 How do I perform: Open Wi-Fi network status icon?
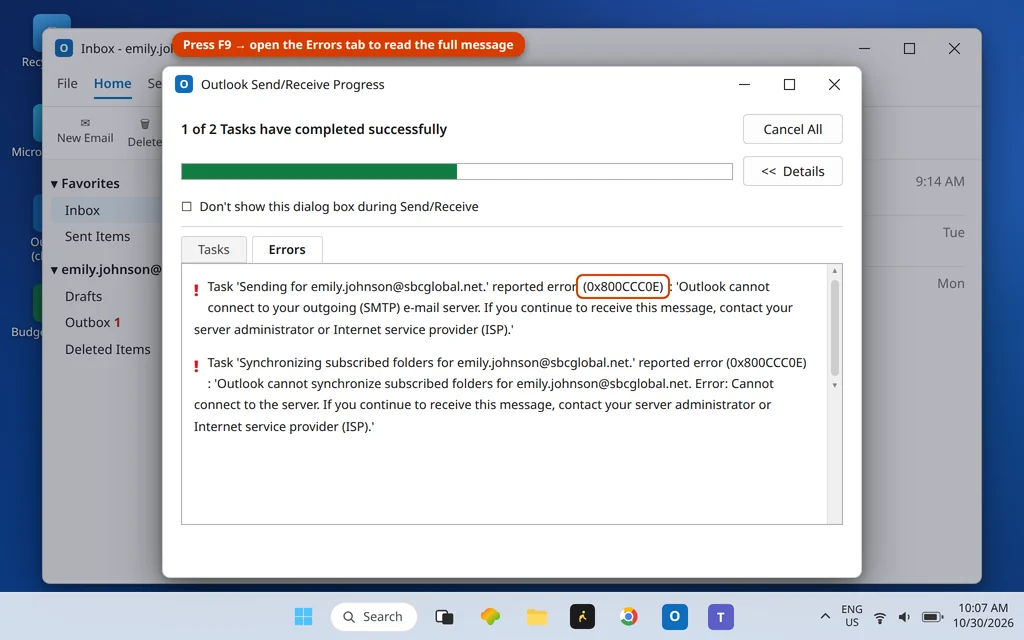pyautogui.click(x=880, y=617)
